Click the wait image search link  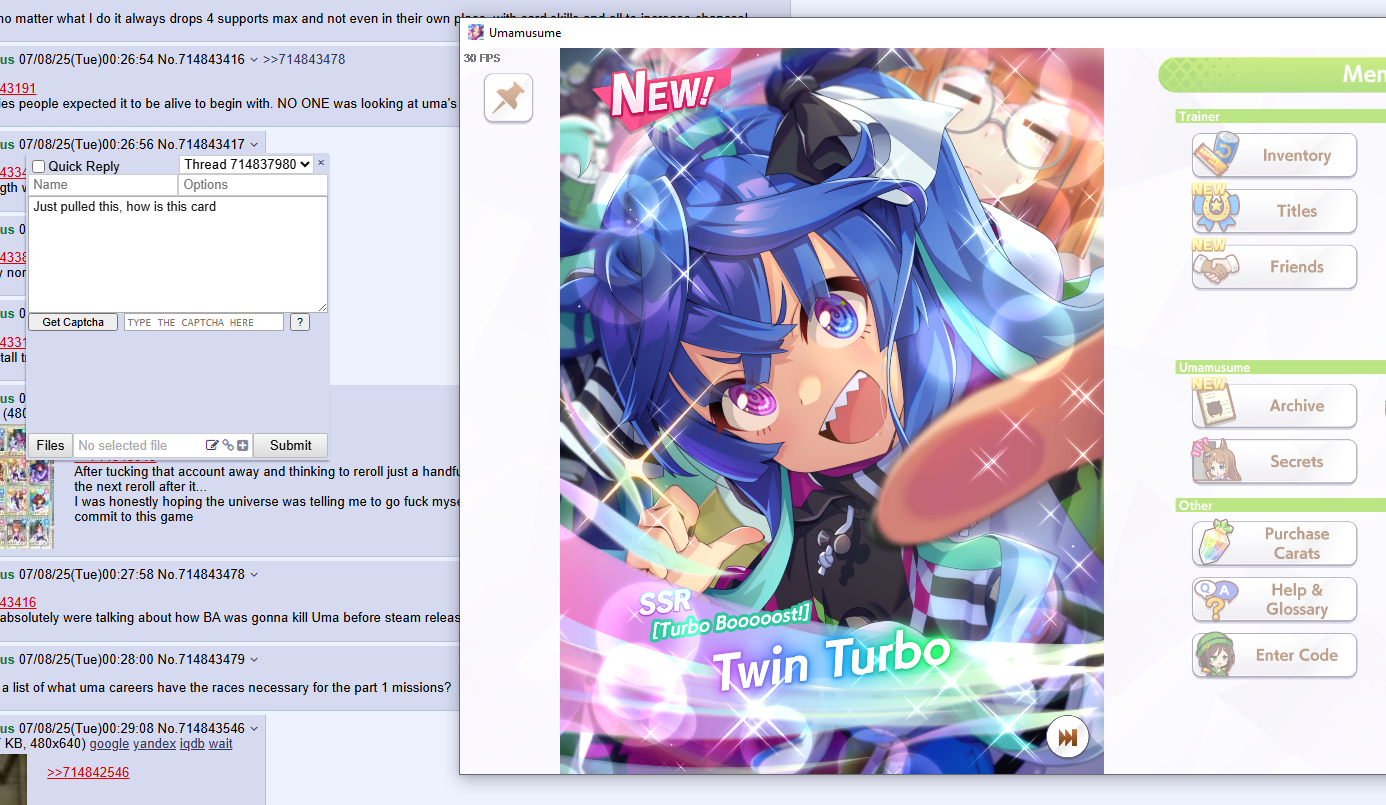click(220, 744)
